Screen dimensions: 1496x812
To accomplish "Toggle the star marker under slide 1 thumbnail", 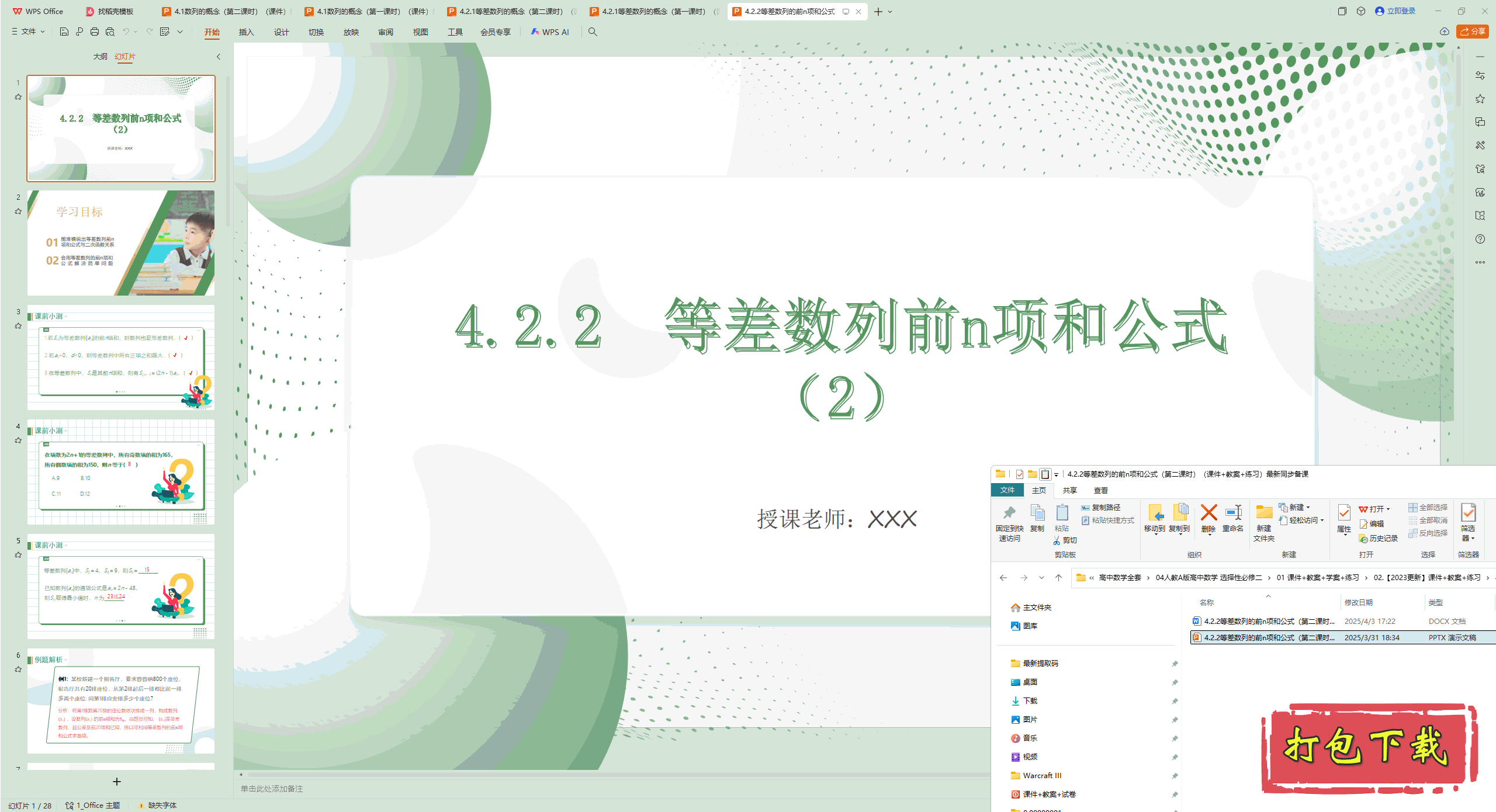I will [x=18, y=97].
